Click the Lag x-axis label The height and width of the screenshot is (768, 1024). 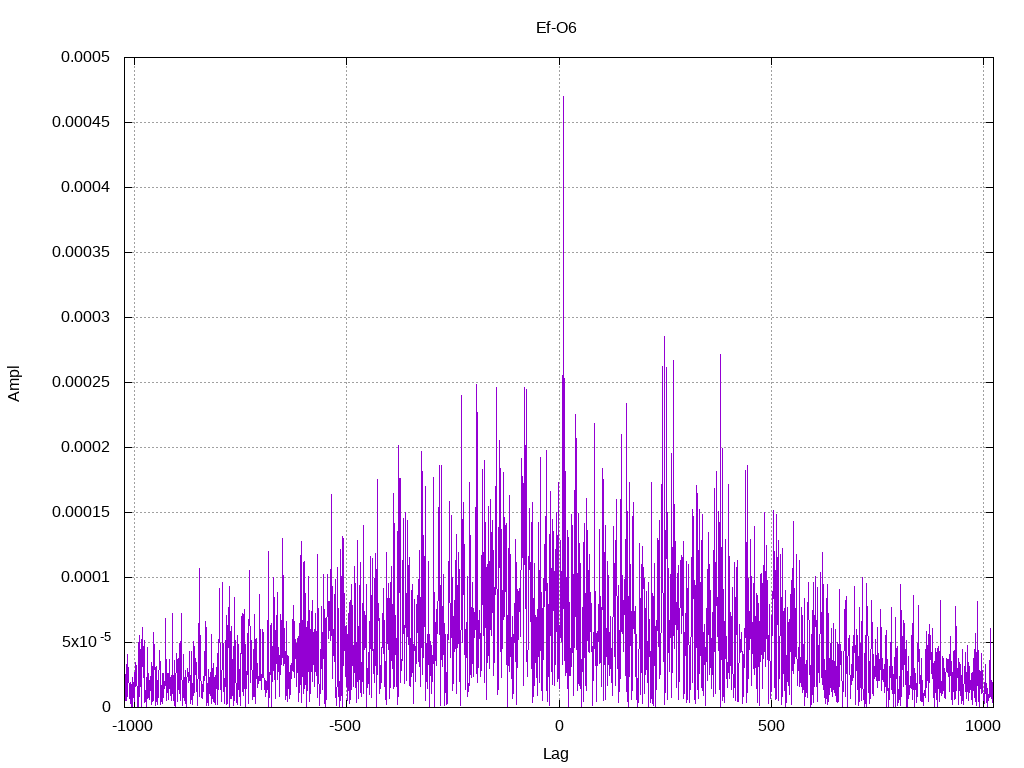pos(556,754)
